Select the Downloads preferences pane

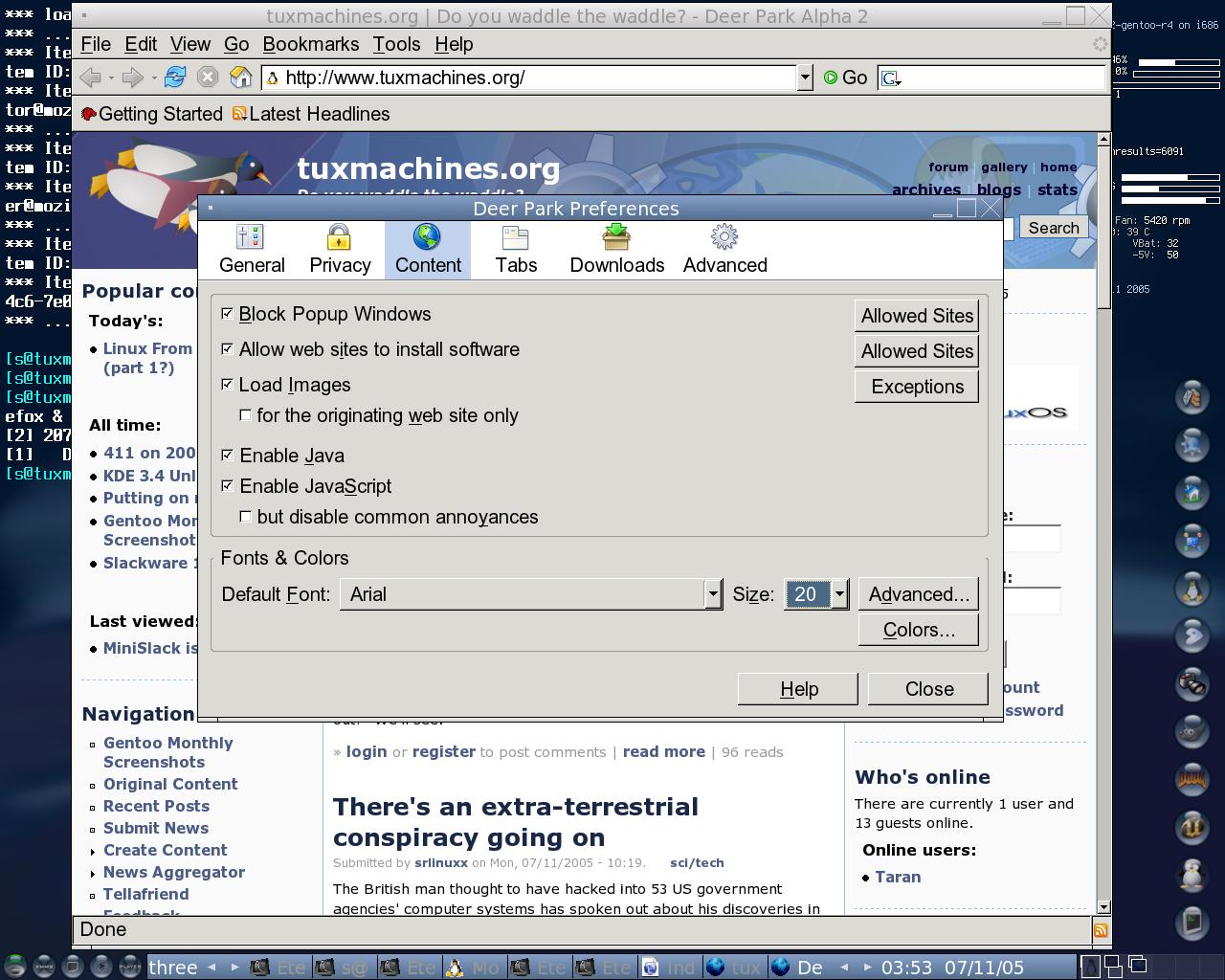click(x=617, y=250)
